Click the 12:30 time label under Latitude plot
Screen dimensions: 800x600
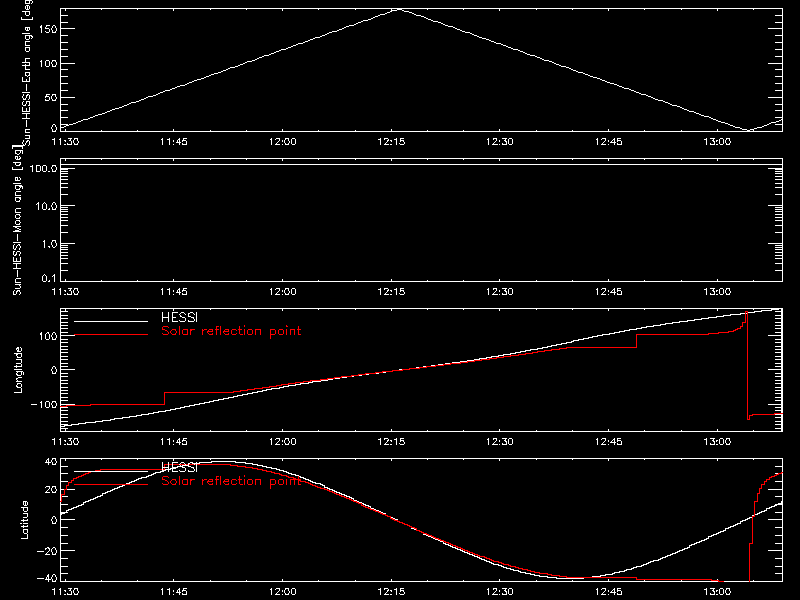[x=500, y=591]
